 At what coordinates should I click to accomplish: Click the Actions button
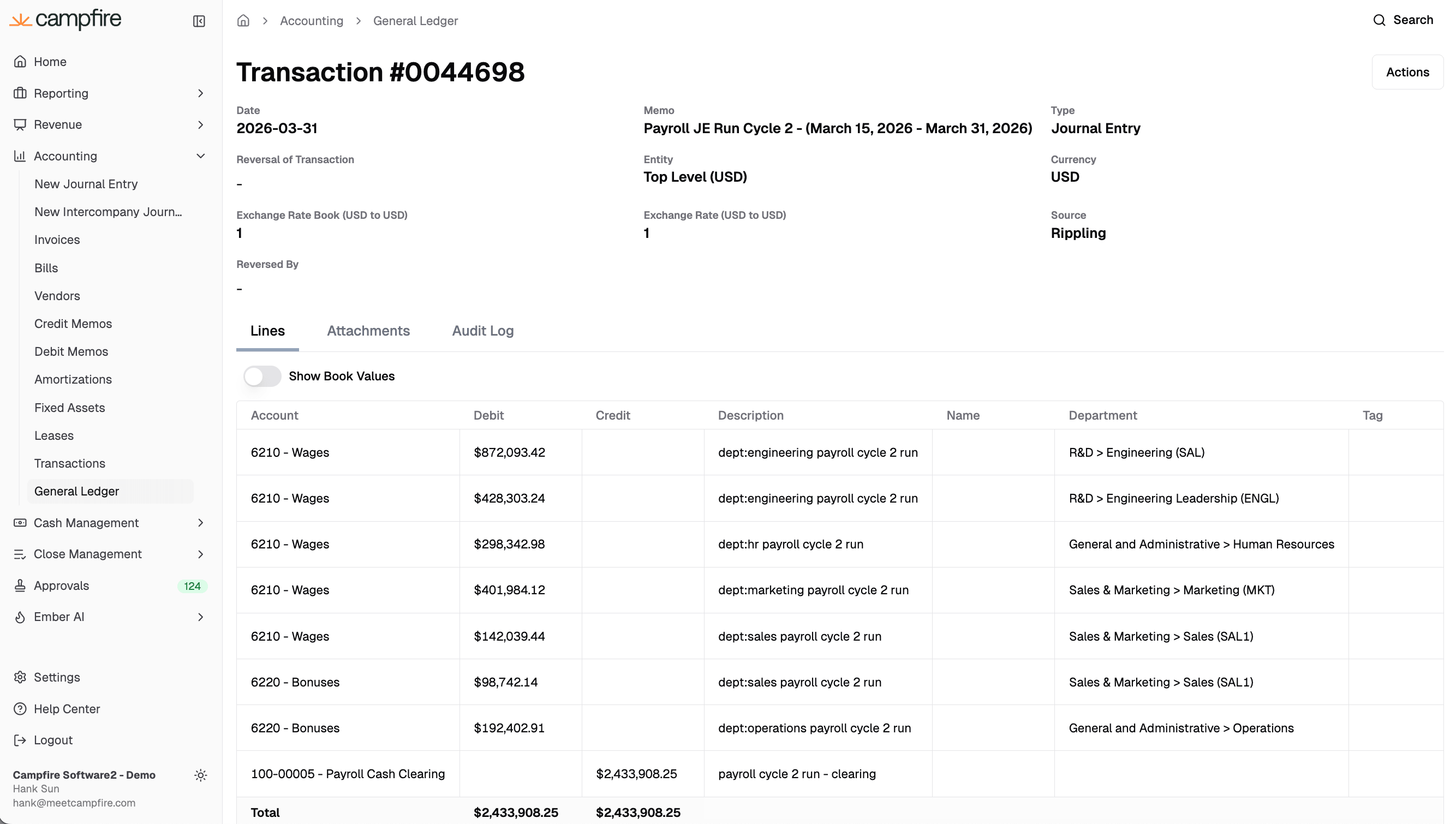(1407, 71)
